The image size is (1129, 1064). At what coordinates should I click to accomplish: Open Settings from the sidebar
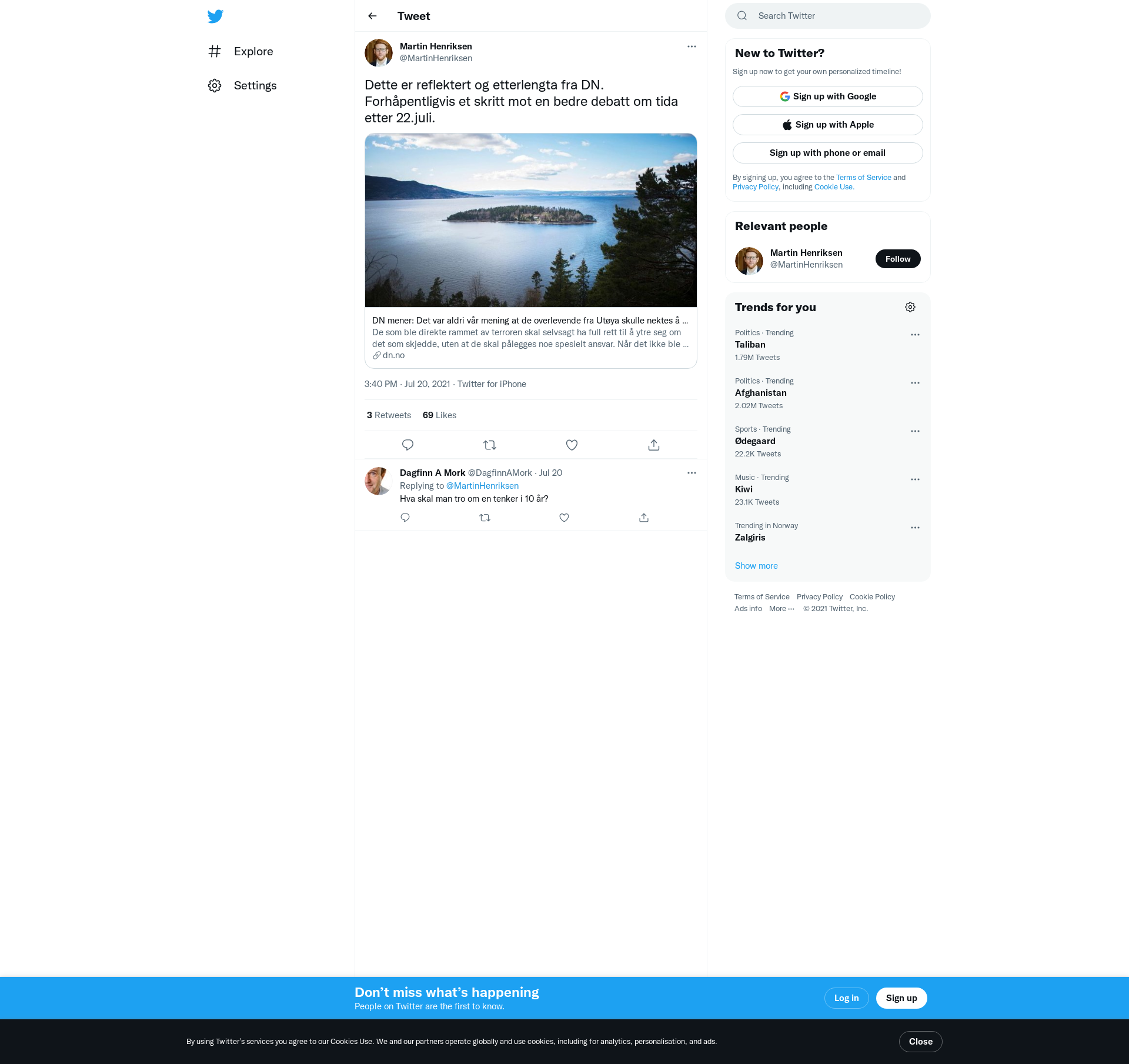(255, 85)
